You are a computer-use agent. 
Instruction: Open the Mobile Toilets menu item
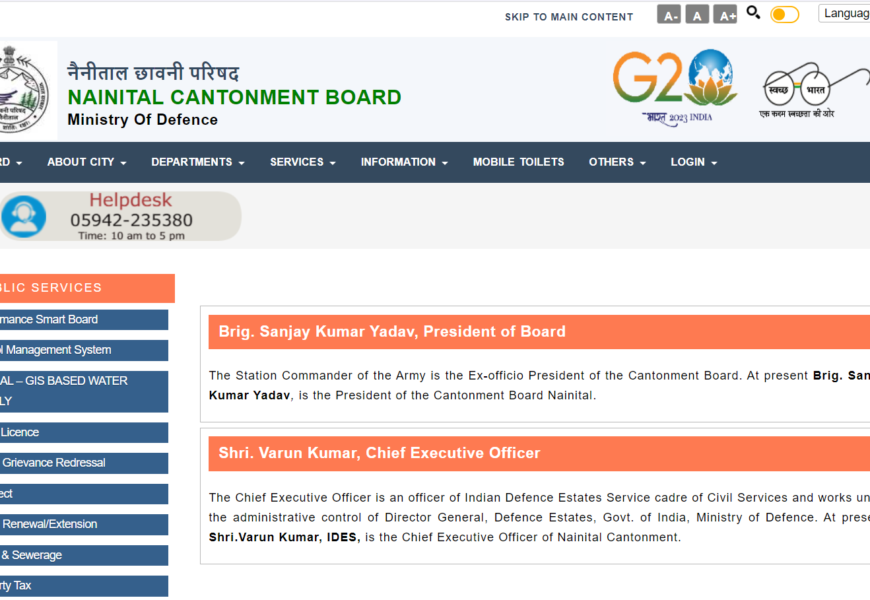[518, 162]
